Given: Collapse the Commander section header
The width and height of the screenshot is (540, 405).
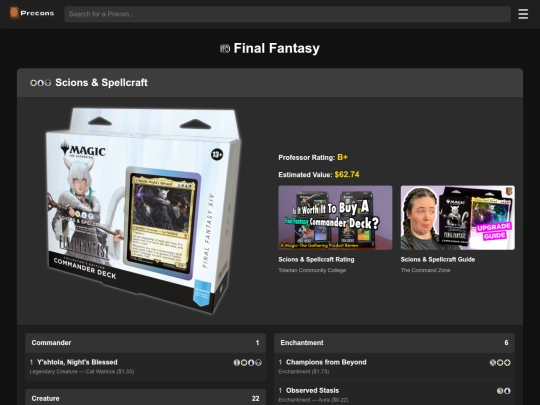Looking at the screenshot, I should pos(145,343).
